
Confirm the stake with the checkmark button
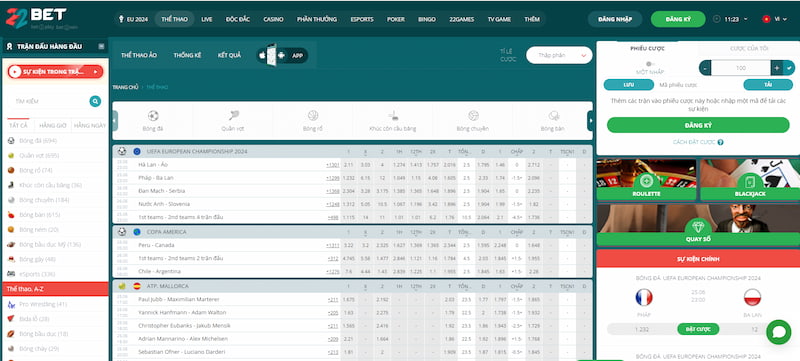click(790, 68)
